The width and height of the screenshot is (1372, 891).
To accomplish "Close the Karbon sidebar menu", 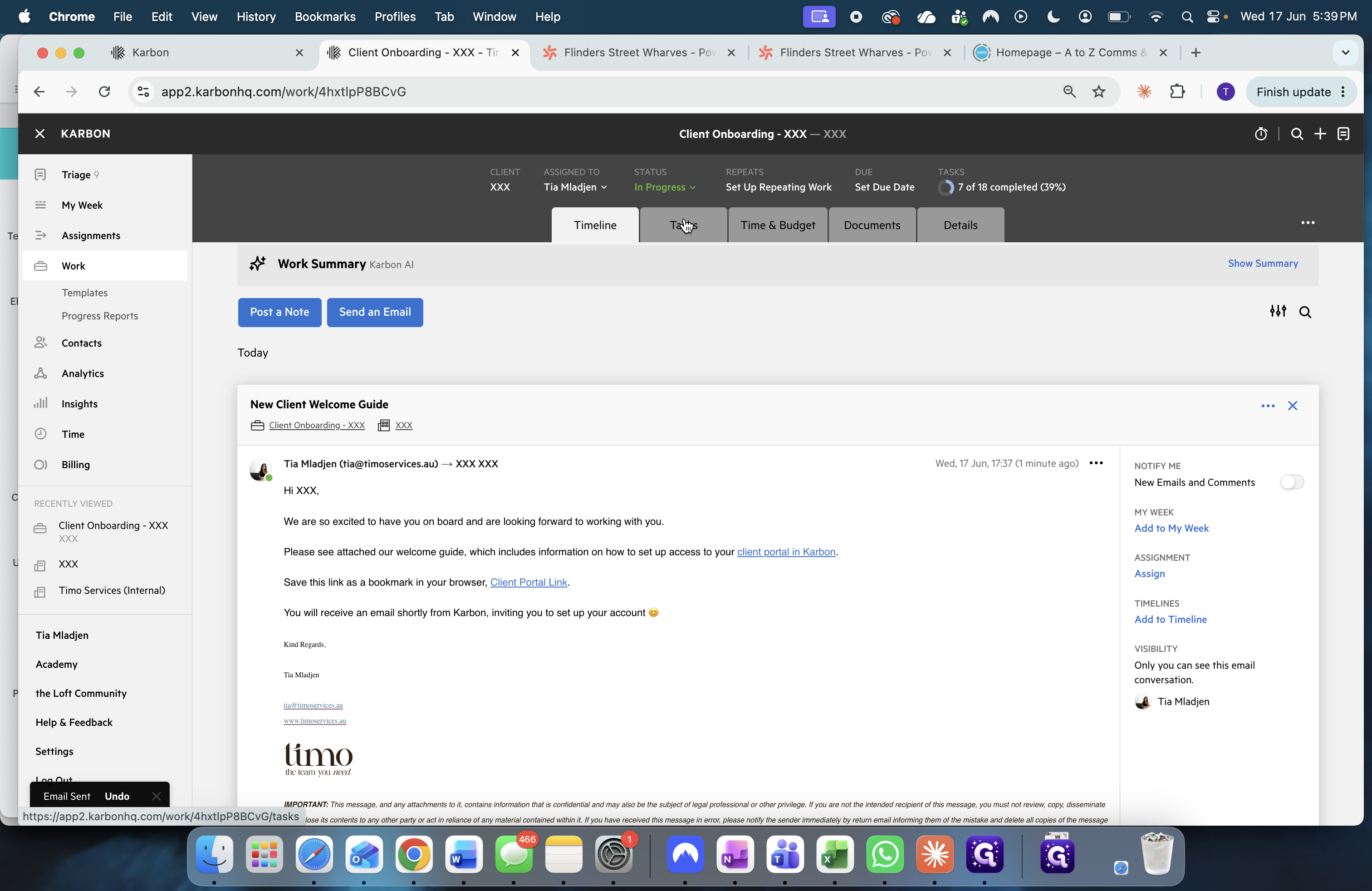I will tap(39, 134).
